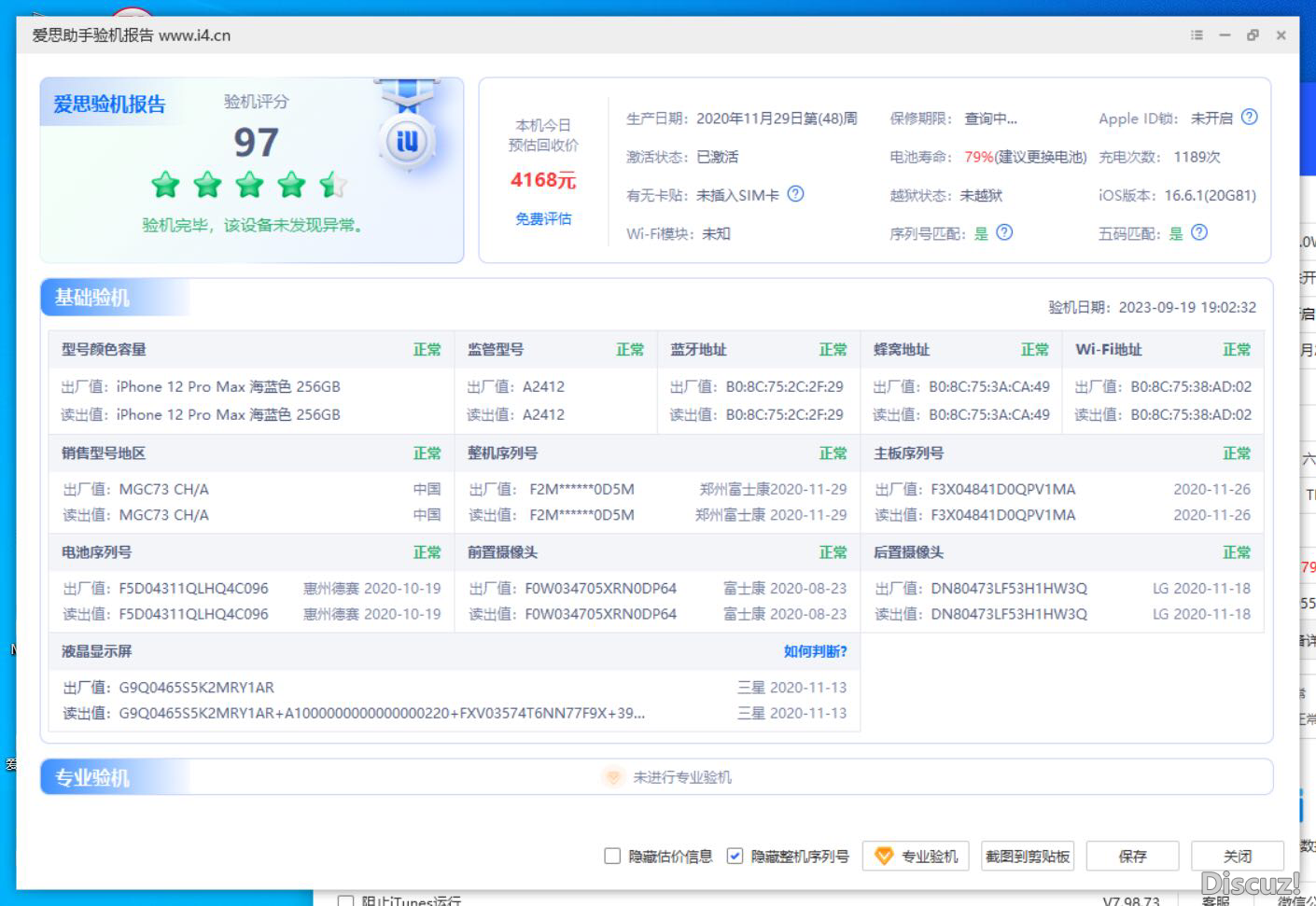Screen dimensions: 1316x906
Task: Click the diamond icon beside 未进行专业验机
Action: (612, 777)
